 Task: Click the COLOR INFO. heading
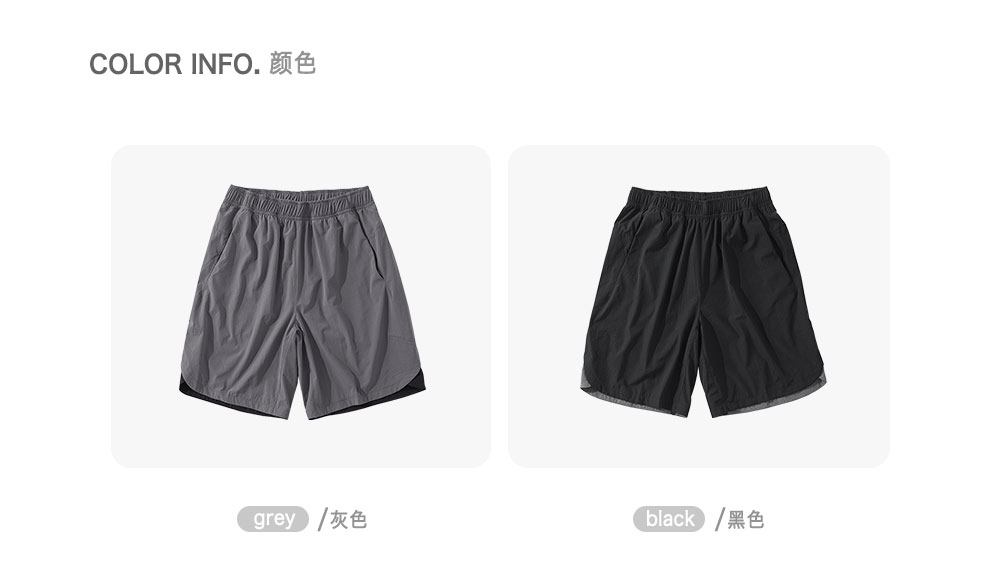(175, 64)
